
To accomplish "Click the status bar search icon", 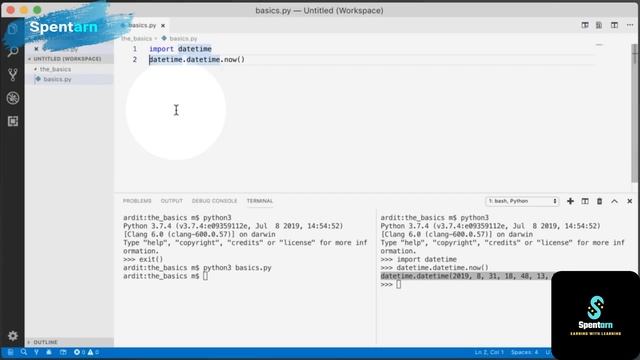I will 24,352.
